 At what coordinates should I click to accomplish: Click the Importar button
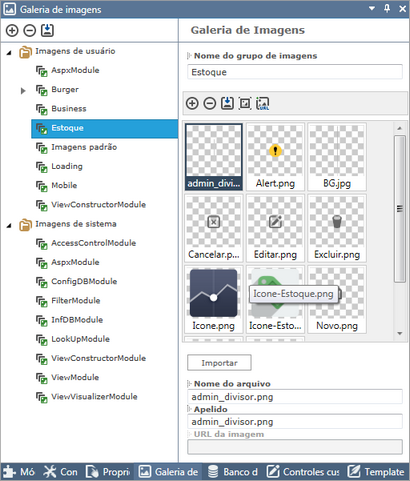[x=219, y=363]
